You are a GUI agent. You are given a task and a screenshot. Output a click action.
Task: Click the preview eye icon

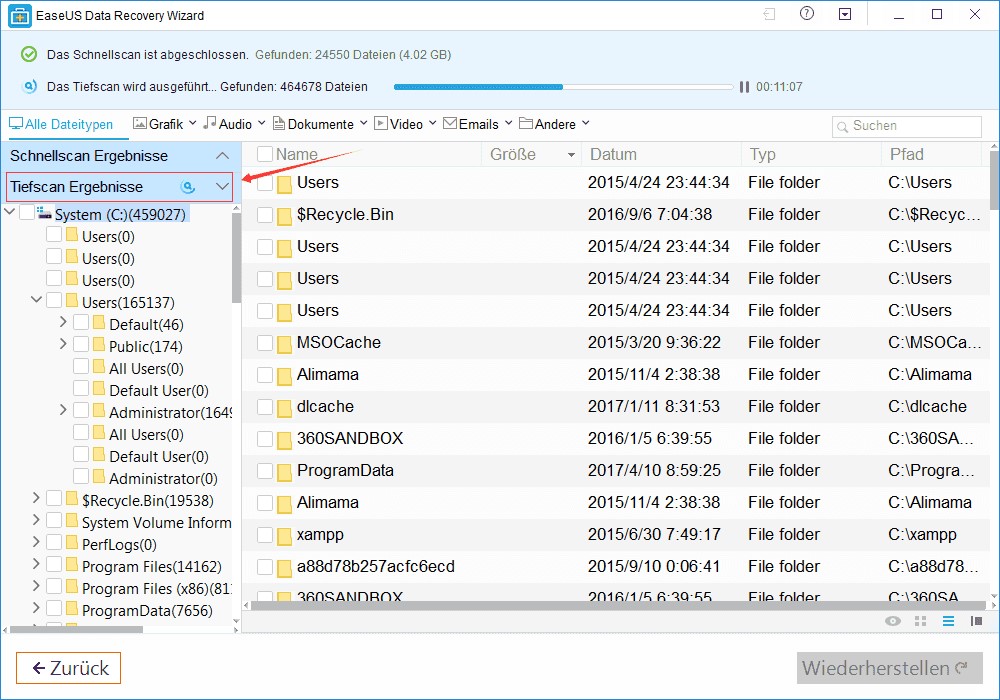click(x=893, y=621)
